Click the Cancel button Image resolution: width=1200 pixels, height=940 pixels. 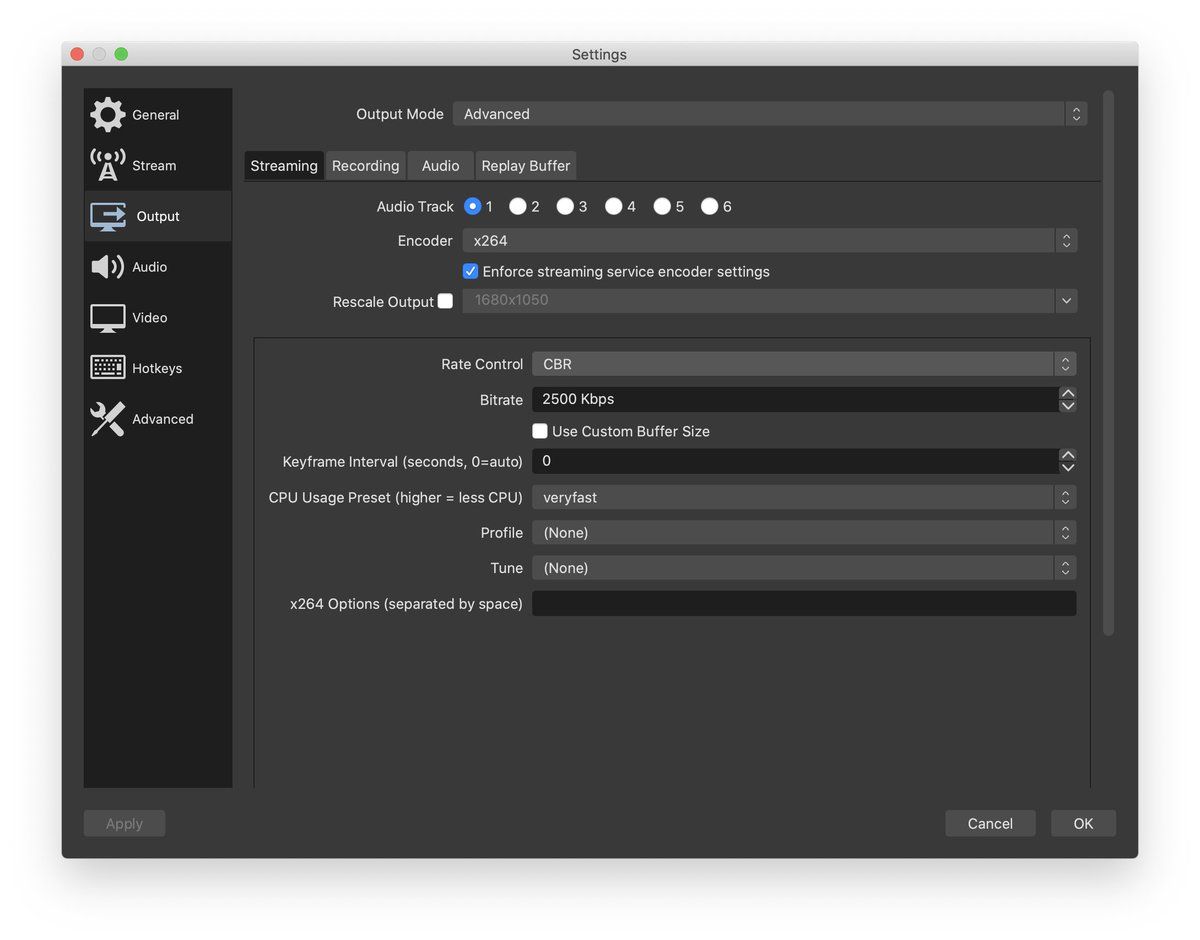[x=990, y=823]
